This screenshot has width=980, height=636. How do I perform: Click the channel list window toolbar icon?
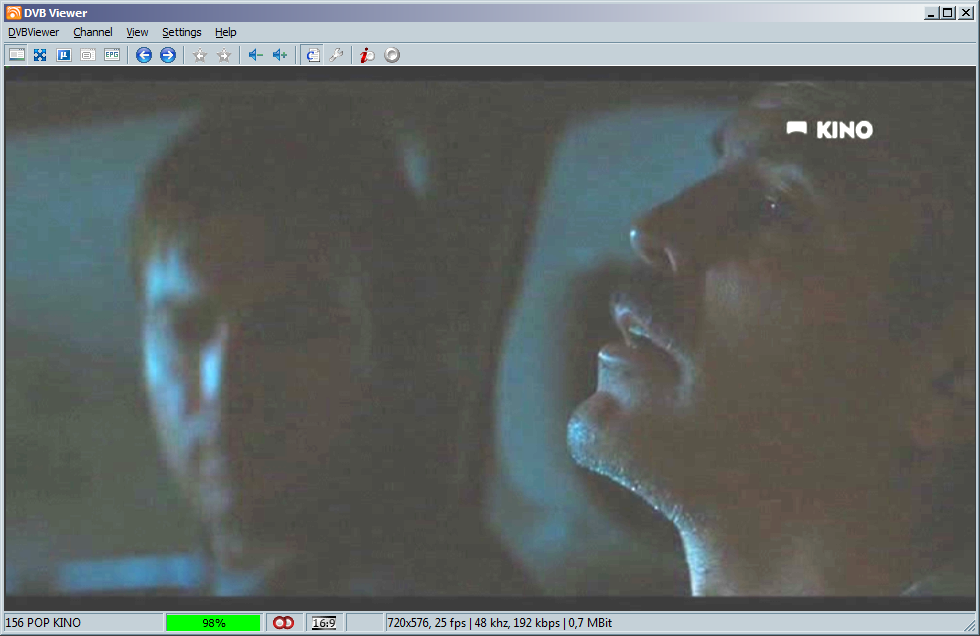(x=17, y=55)
